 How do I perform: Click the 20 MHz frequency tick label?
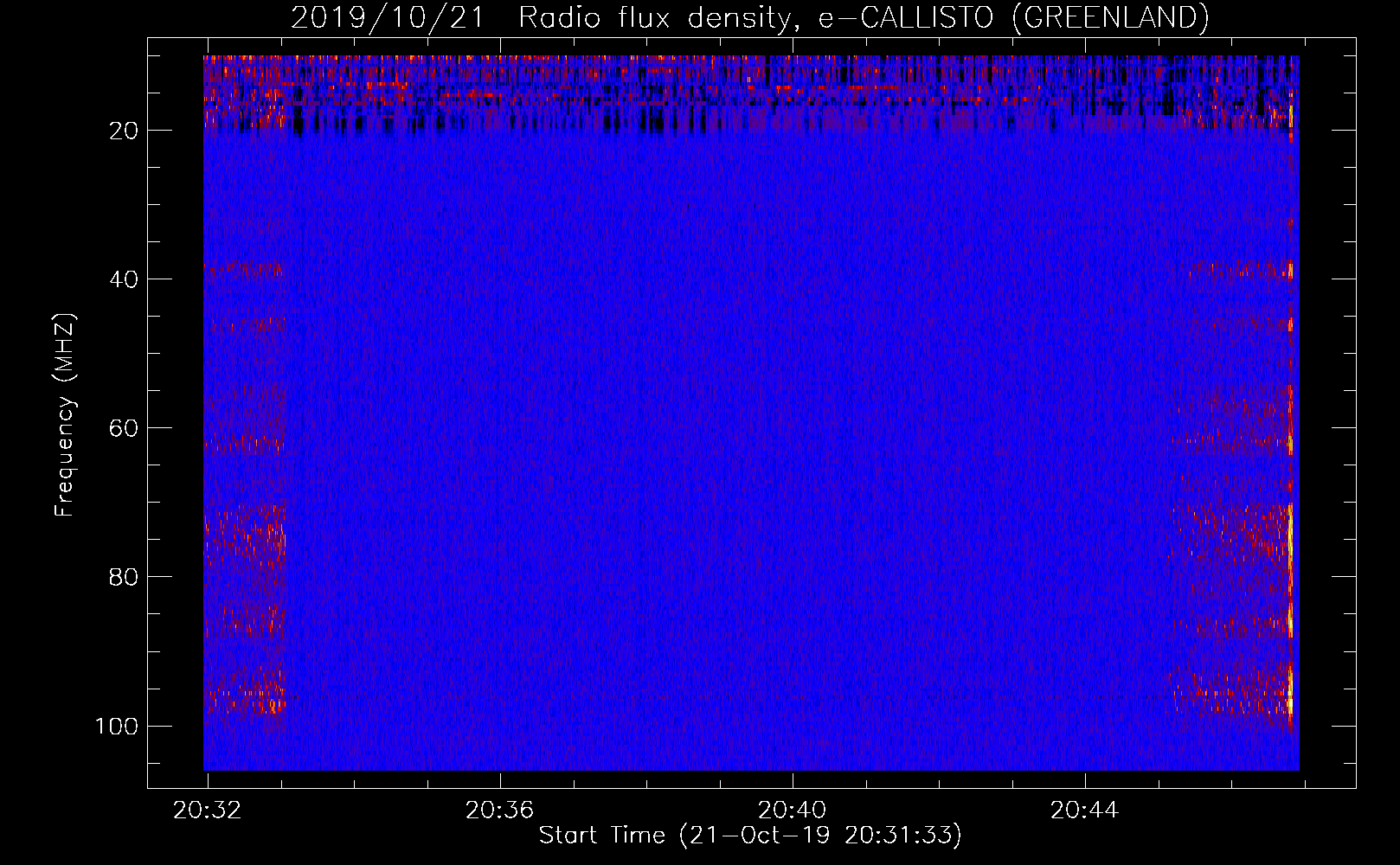click(122, 131)
